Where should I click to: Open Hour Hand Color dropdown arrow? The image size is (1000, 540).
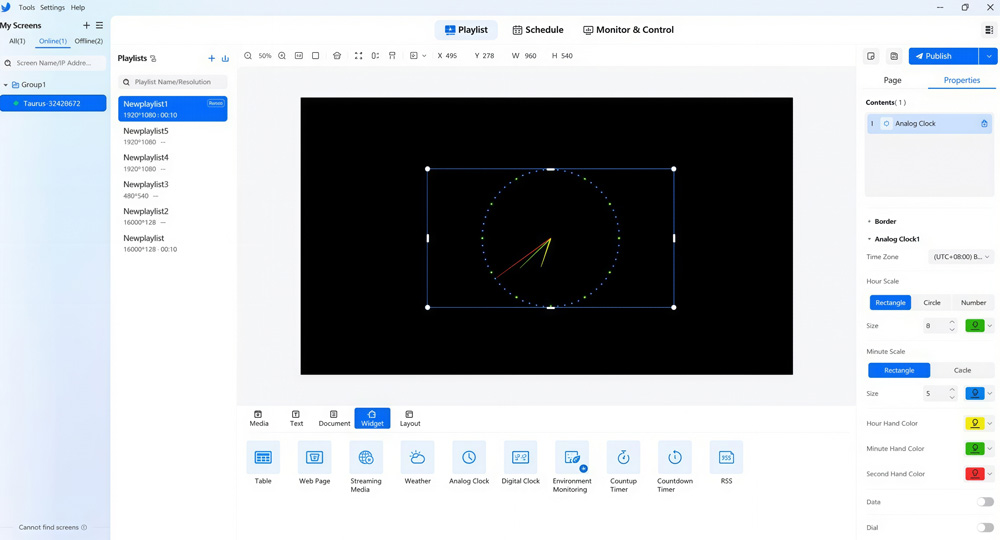click(990, 423)
